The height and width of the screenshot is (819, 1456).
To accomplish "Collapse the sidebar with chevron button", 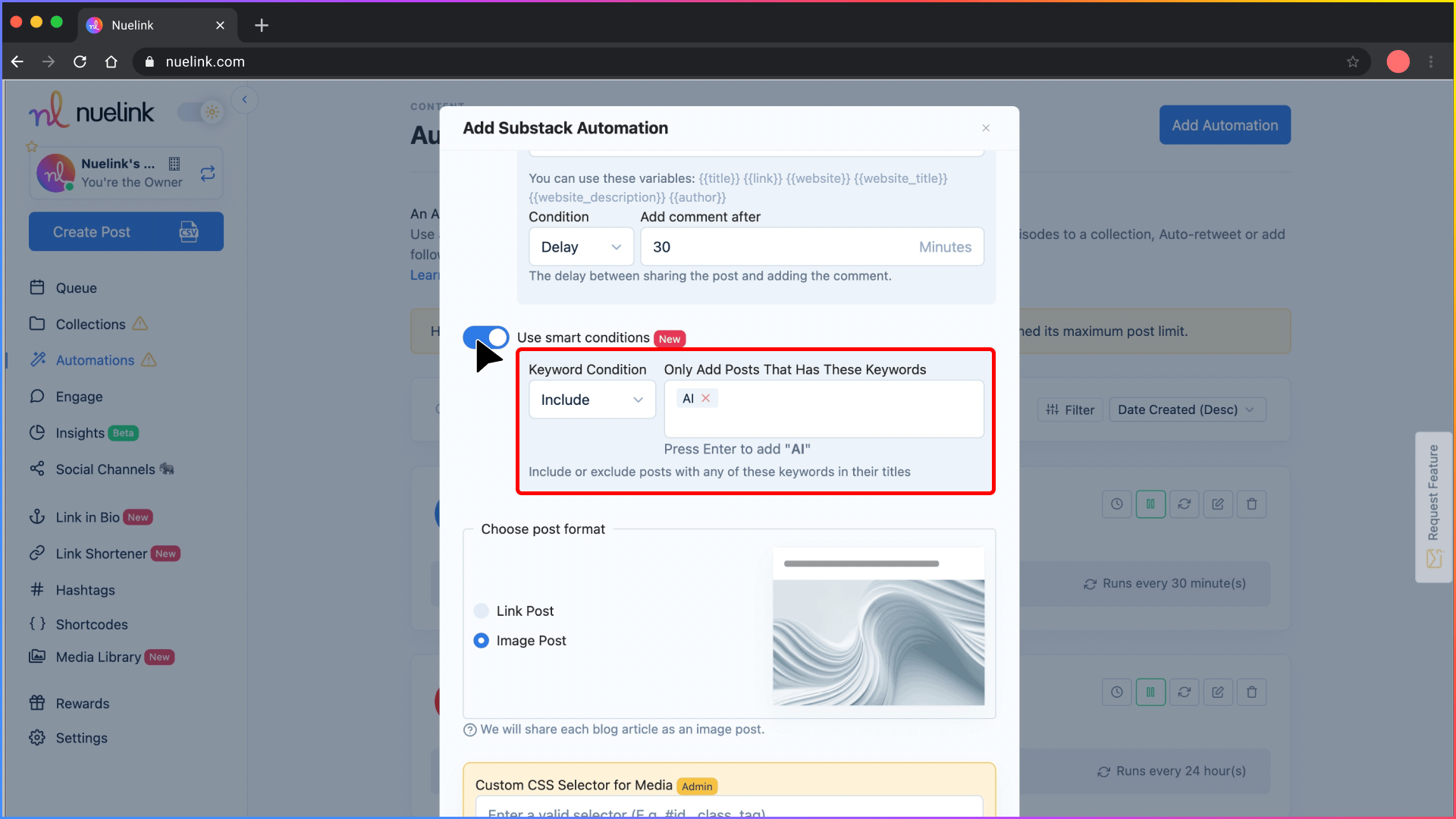I will click(x=244, y=99).
